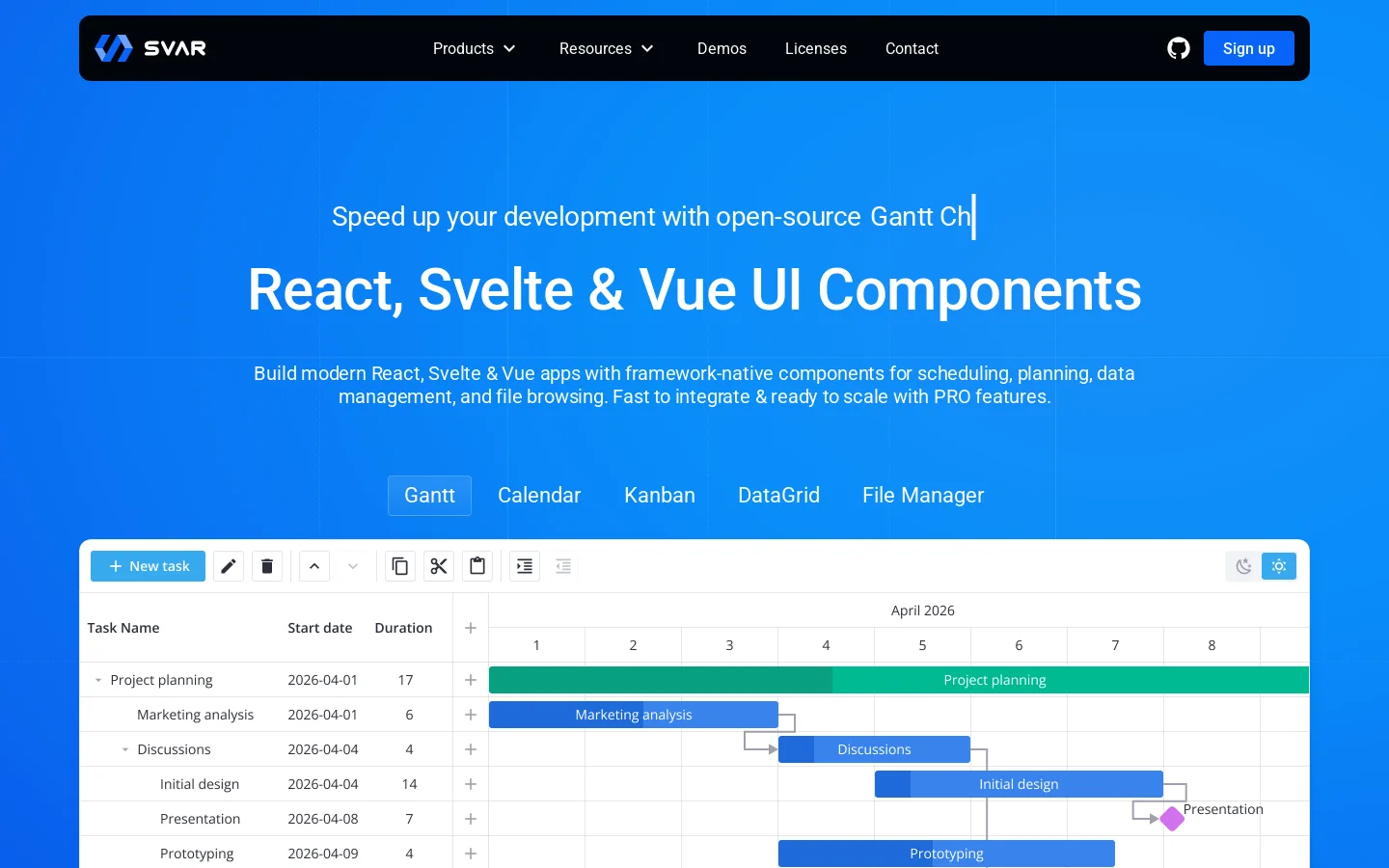Click the Presentation milestone diamond

1172,819
